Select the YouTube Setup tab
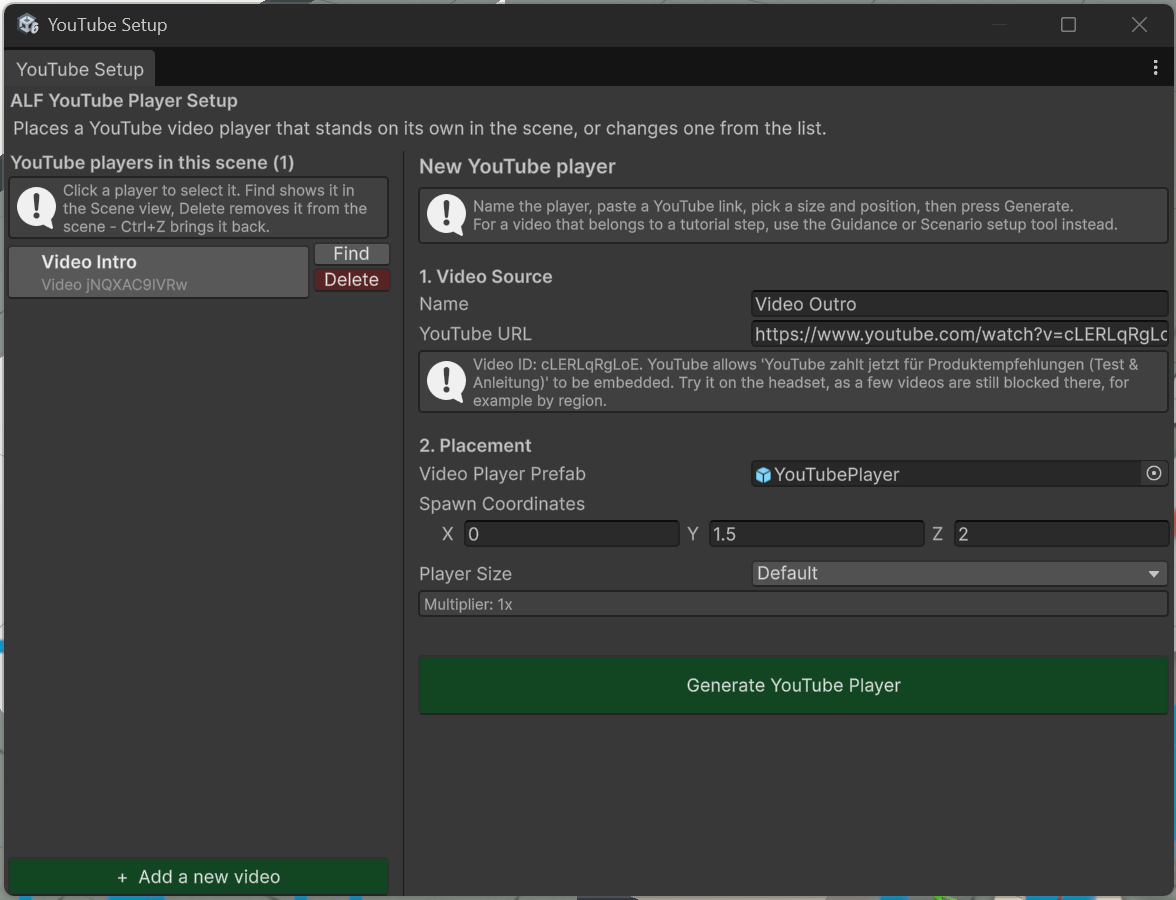The image size is (1176, 900). (80, 69)
